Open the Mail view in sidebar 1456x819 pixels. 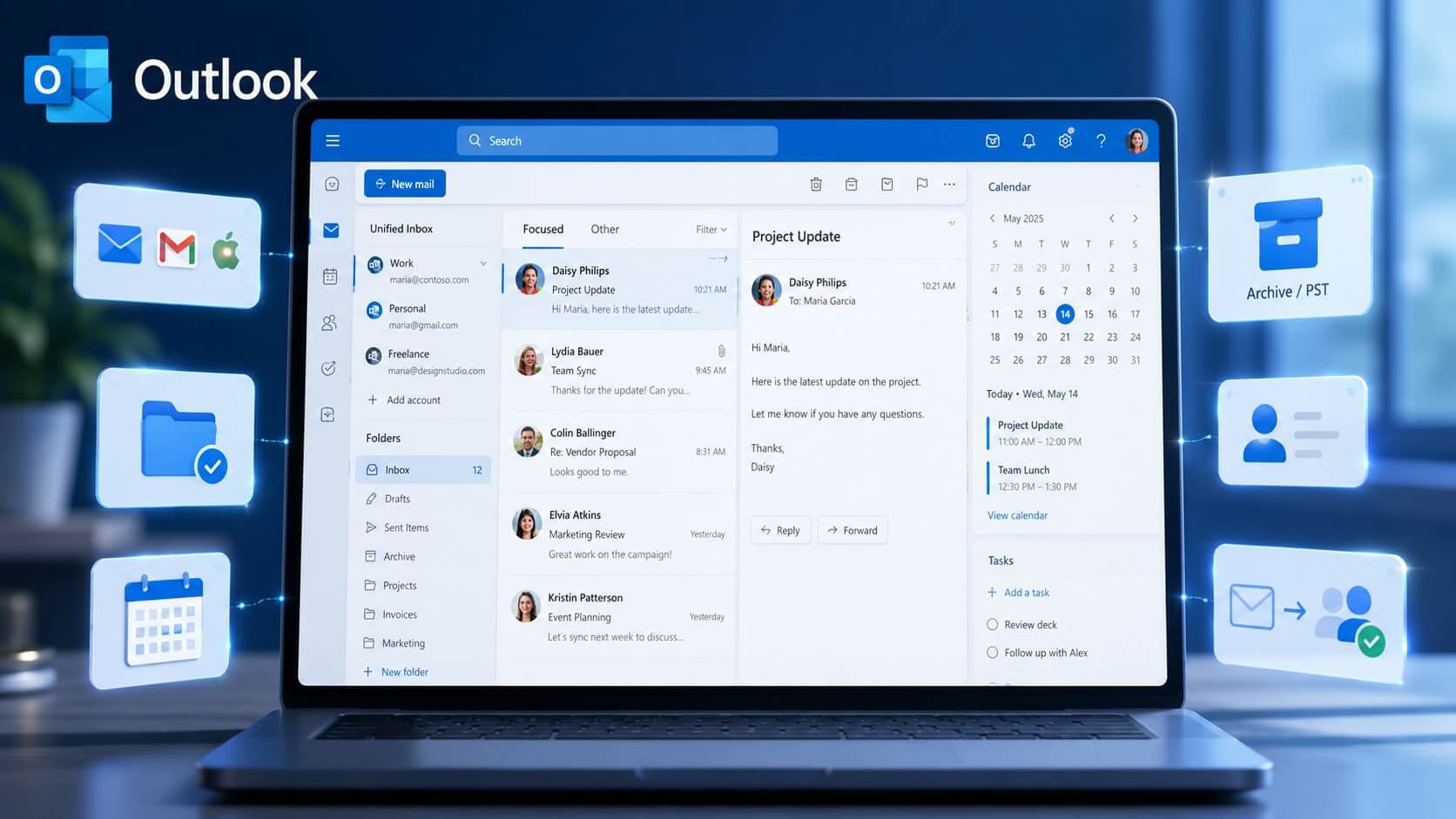point(331,230)
